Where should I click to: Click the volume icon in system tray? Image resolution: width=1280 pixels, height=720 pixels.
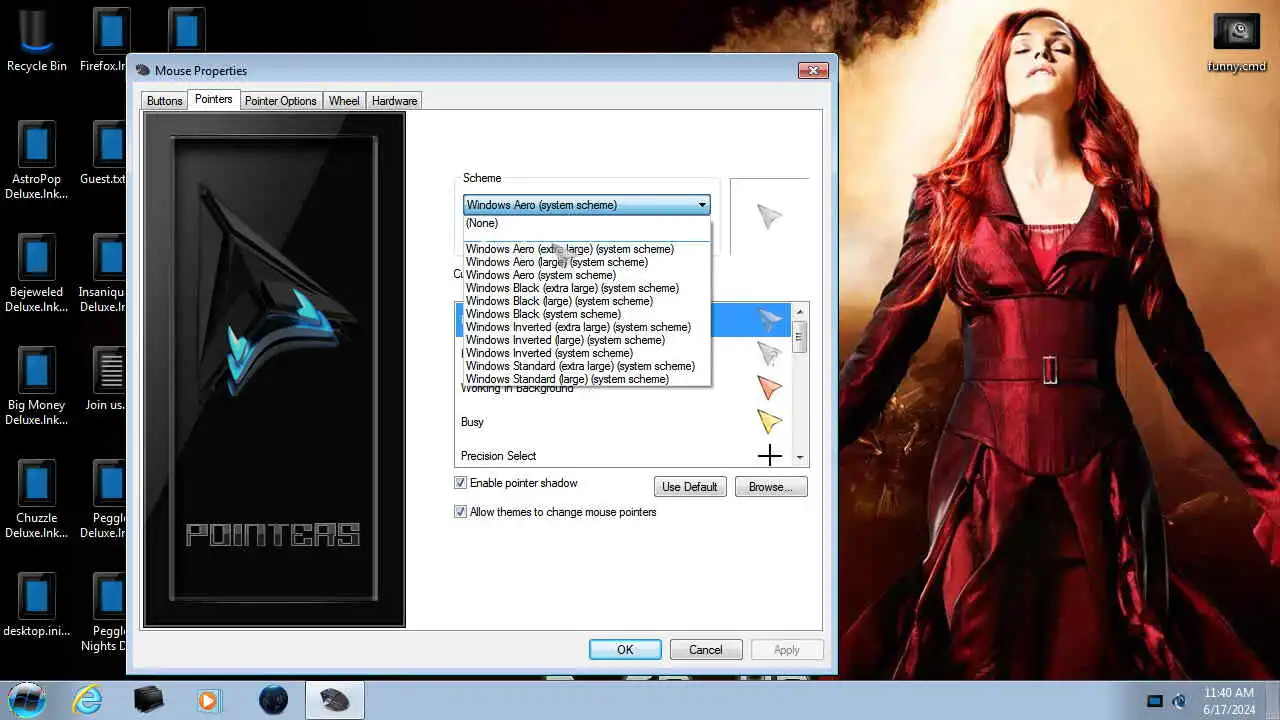(1179, 701)
